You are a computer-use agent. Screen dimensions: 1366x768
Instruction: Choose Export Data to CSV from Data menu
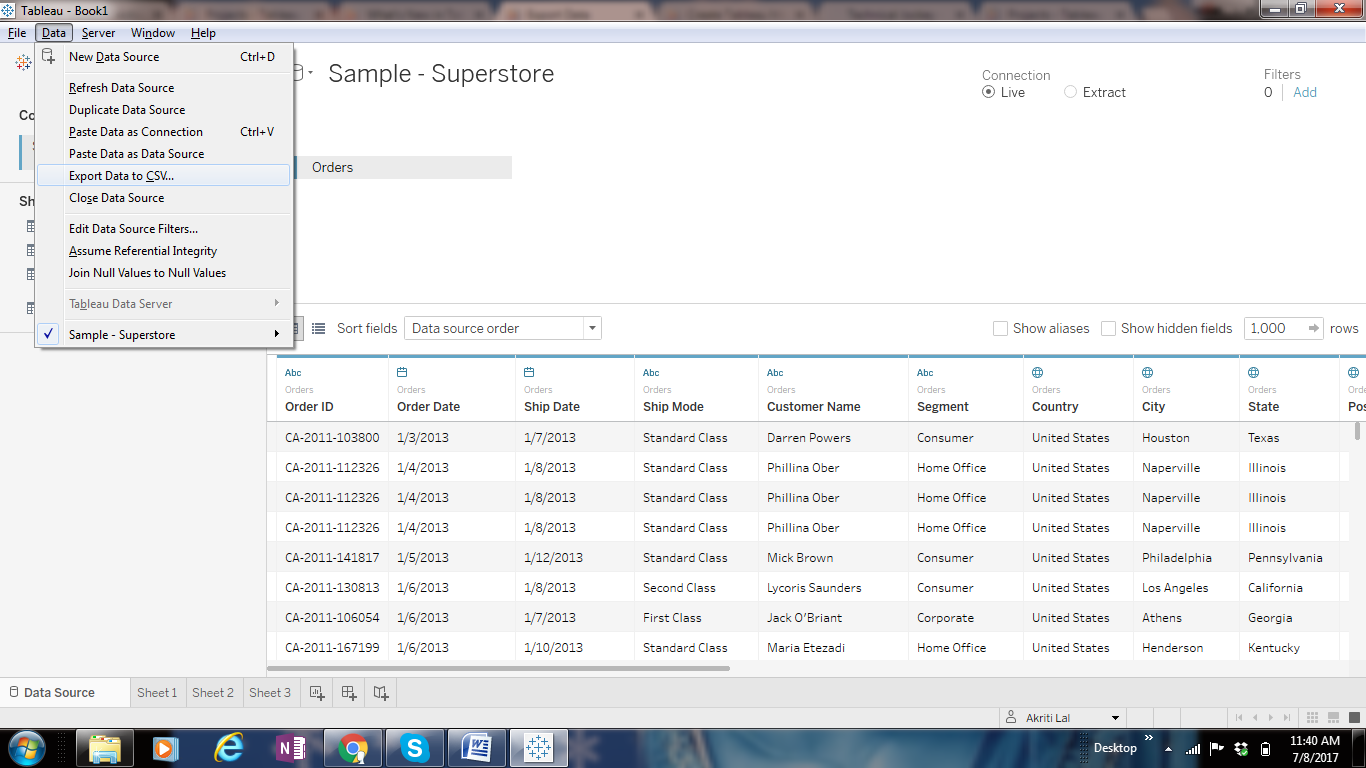pyautogui.click(x=163, y=176)
